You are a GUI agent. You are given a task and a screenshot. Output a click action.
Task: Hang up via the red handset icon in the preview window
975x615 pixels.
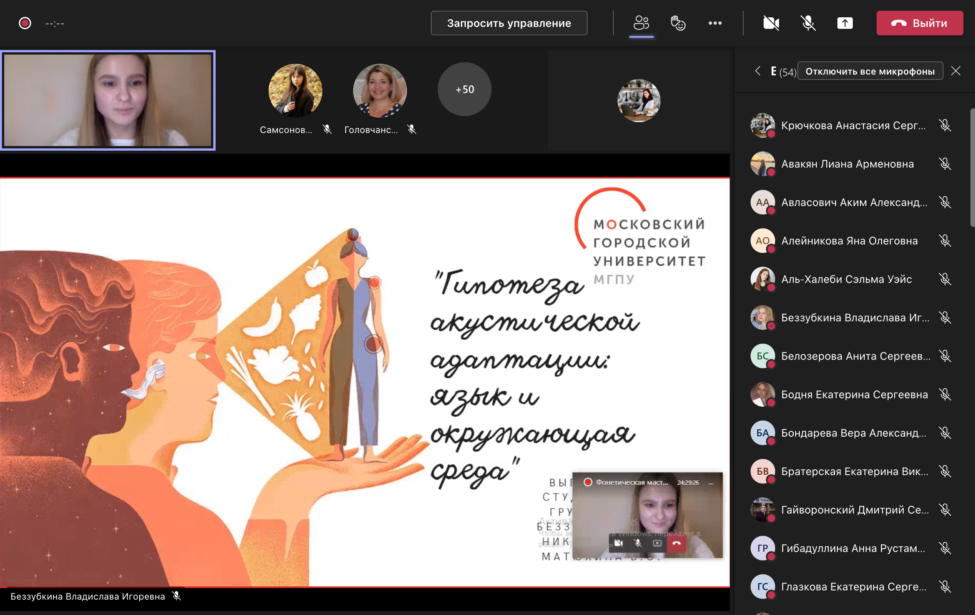coord(676,543)
